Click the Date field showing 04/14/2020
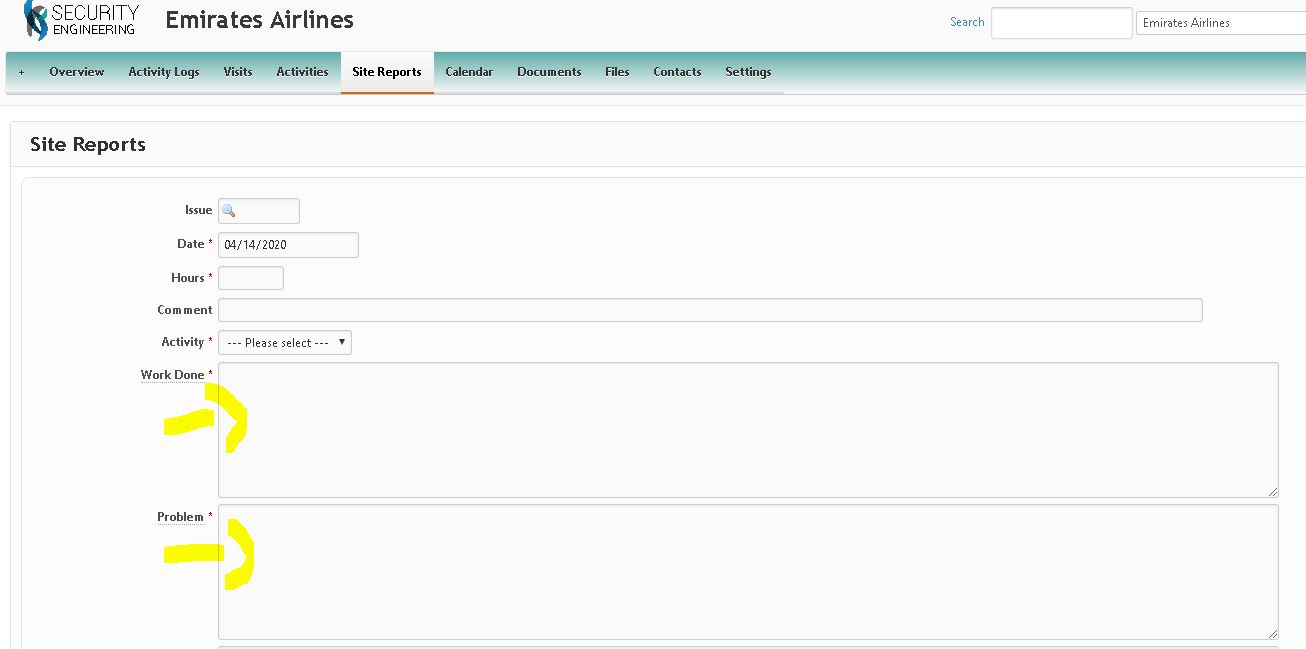 click(288, 245)
